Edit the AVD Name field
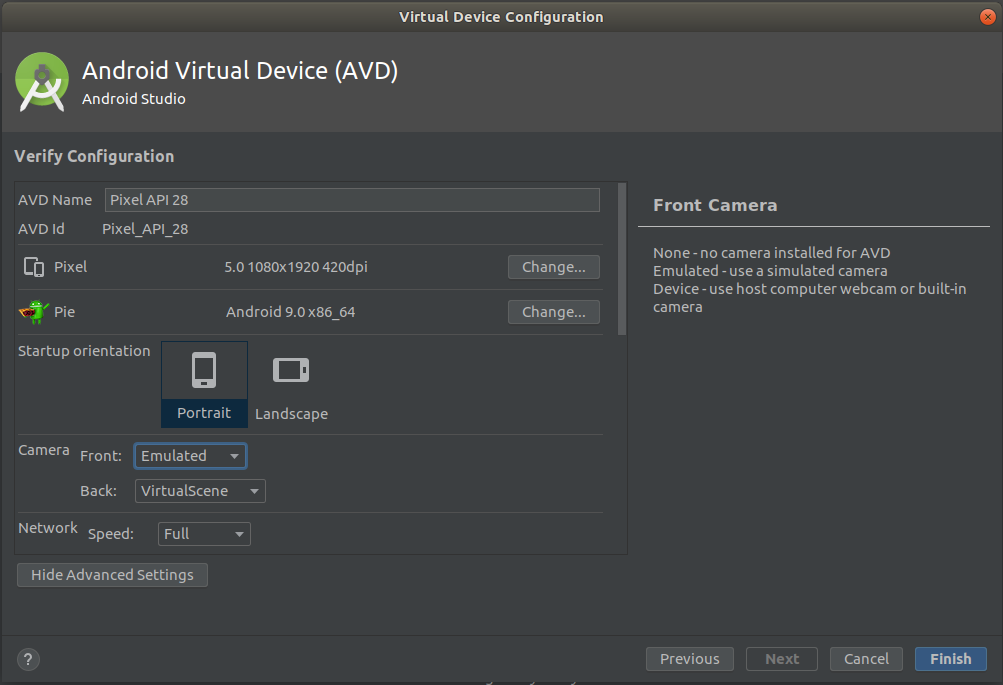Viewport: 1003px width, 685px height. pyautogui.click(x=351, y=199)
